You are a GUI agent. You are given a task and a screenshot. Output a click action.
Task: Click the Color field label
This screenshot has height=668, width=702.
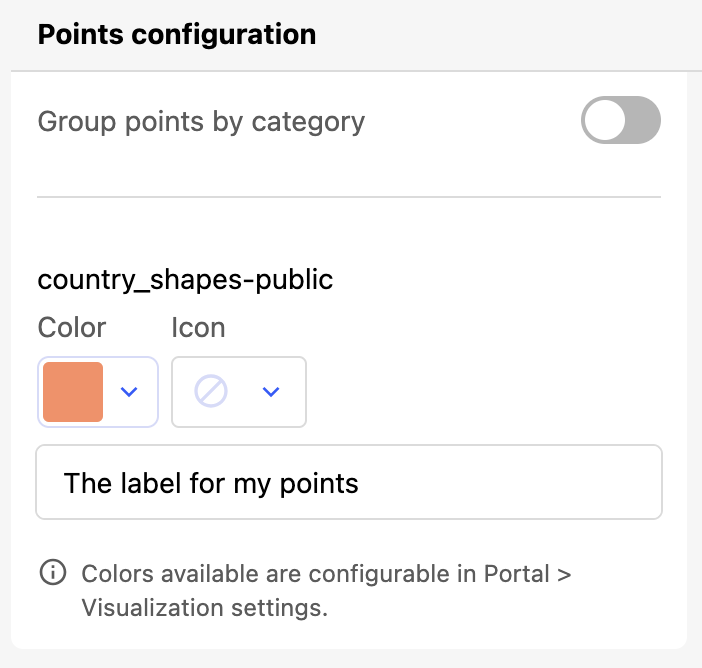pos(71,327)
